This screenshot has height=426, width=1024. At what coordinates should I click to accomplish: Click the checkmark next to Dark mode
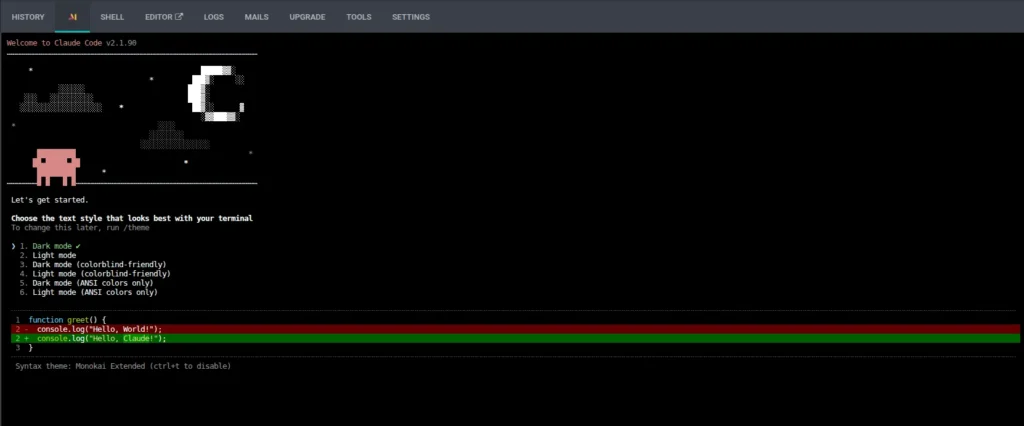click(78, 246)
